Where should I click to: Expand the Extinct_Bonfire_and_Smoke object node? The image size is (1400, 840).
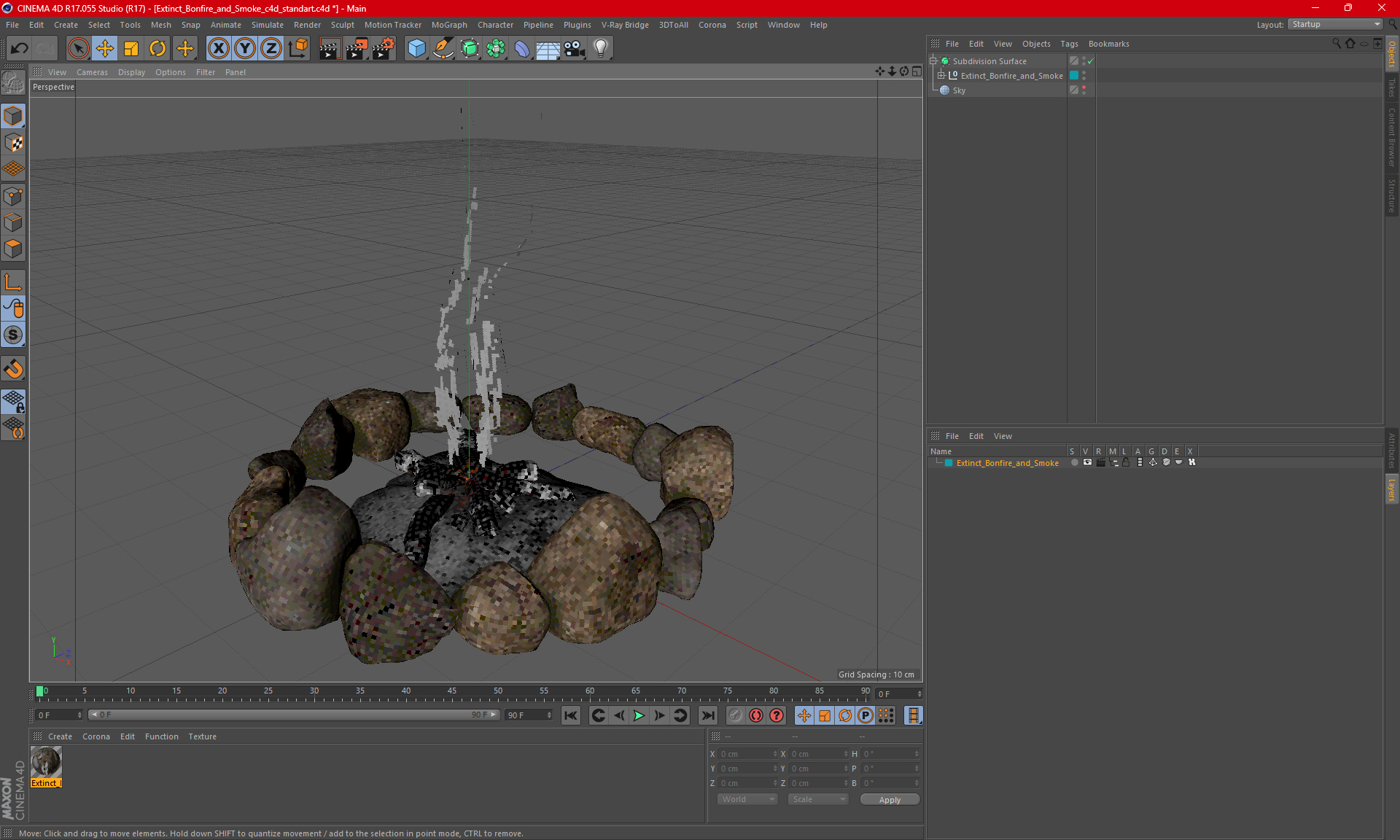[x=941, y=76]
